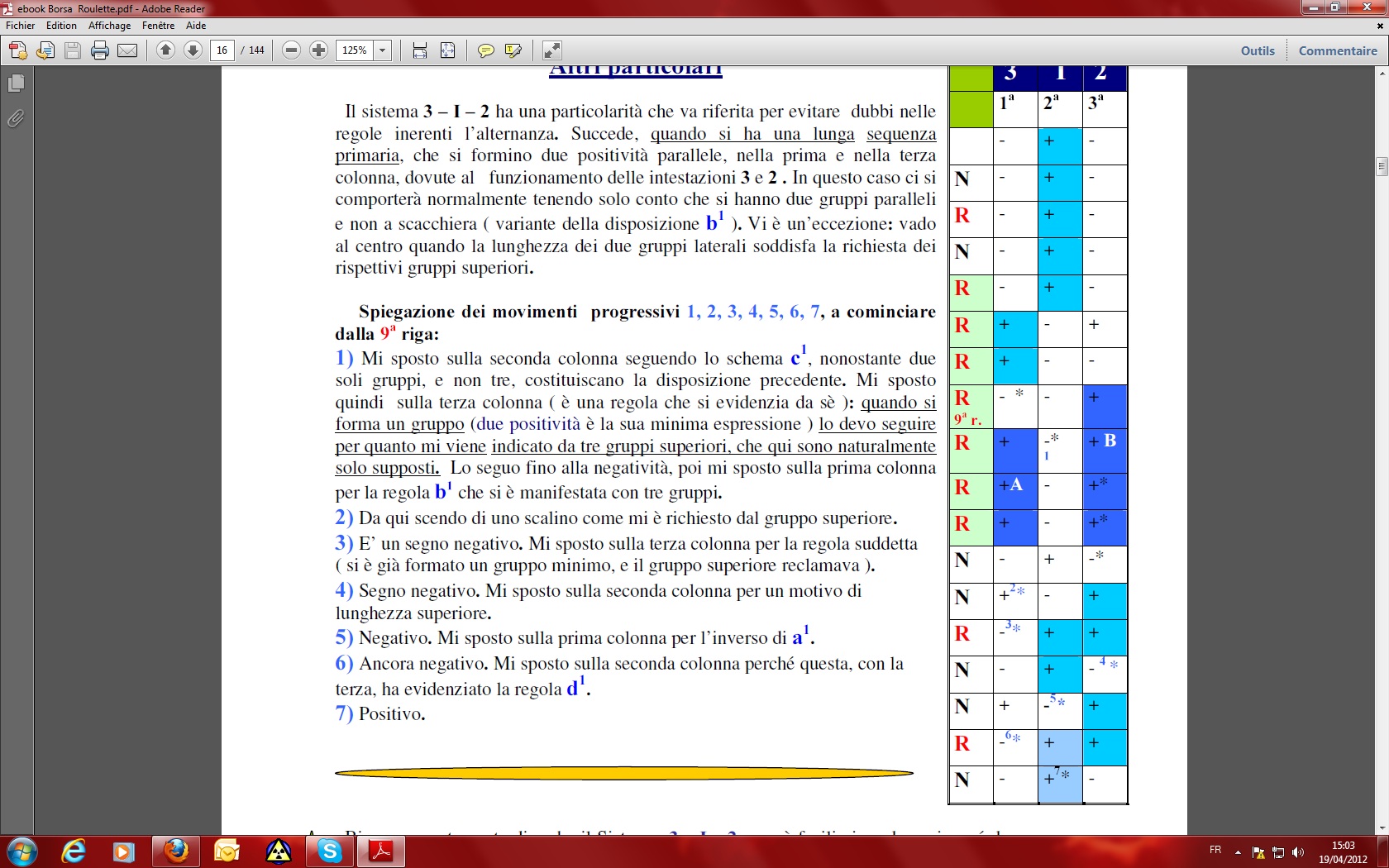Open the Affichage menu
The width and height of the screenshot is (1389, 868).
[110, 26]
